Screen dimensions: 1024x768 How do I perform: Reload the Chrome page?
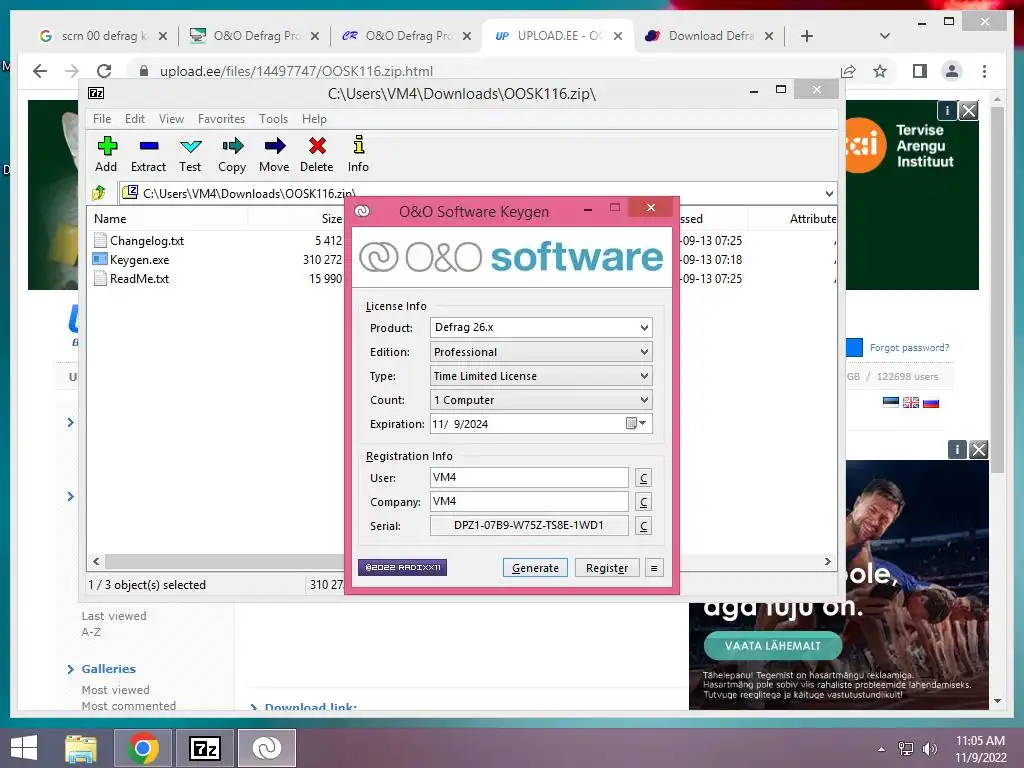[x=104, y=71]
